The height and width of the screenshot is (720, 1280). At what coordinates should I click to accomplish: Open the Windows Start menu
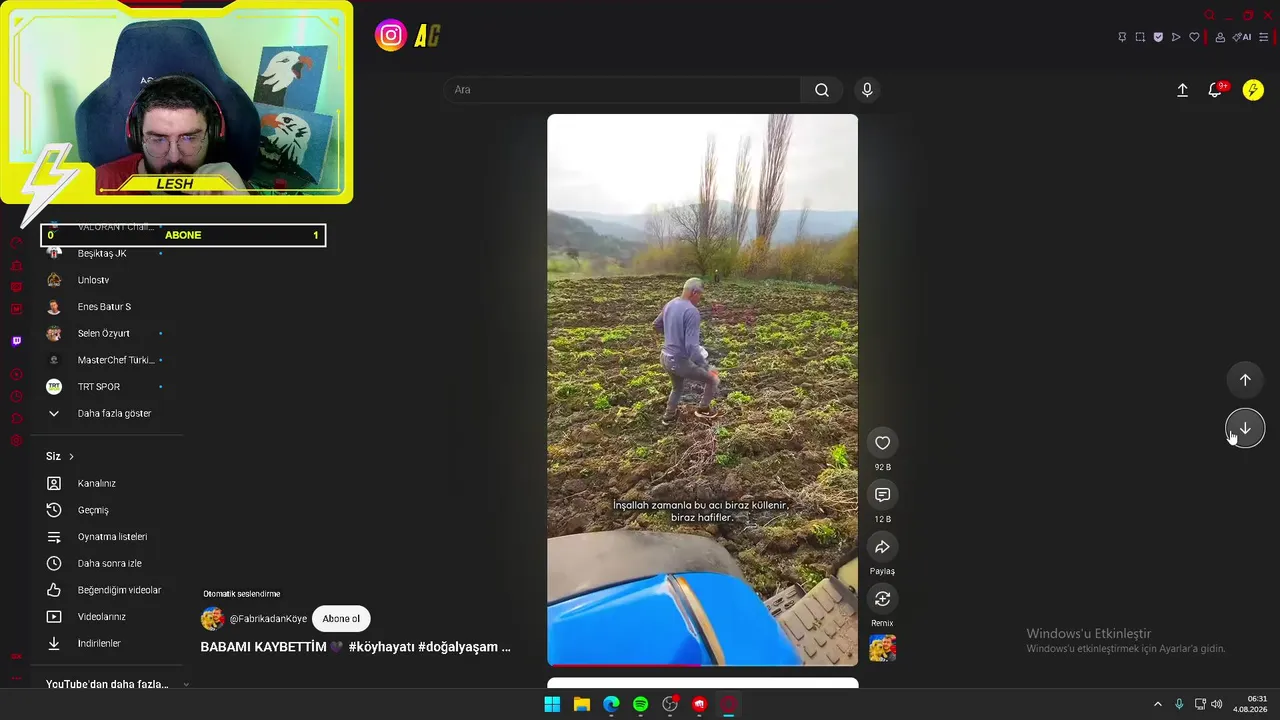[552, 704]
